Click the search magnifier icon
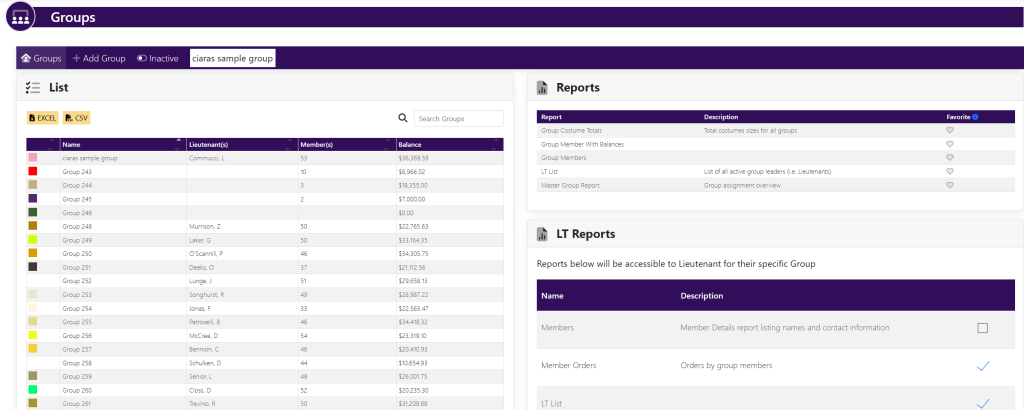Viewport: 1024px width, 410px height. (403, 118)
